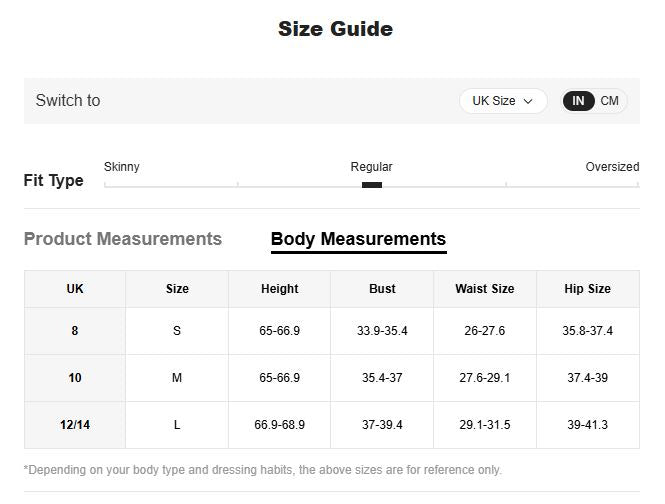This screenshot has width=665, height=504.
Task: Select the Body Measurements tab
Action: pyautogui.click(x=358, y=239)
